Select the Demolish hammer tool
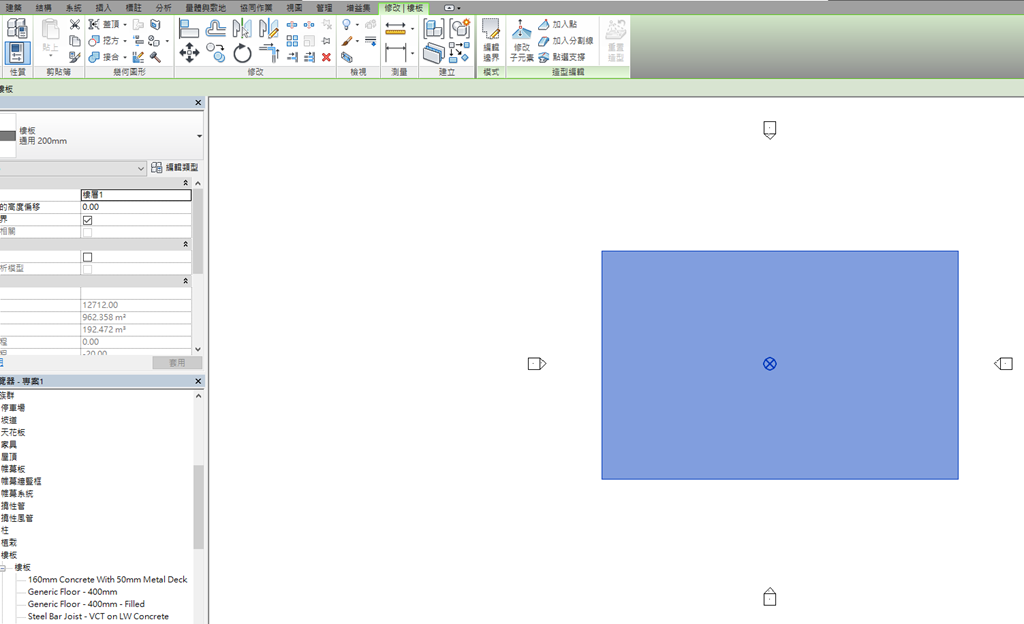Screen dimensions: 1024x624 click(155, 57)
